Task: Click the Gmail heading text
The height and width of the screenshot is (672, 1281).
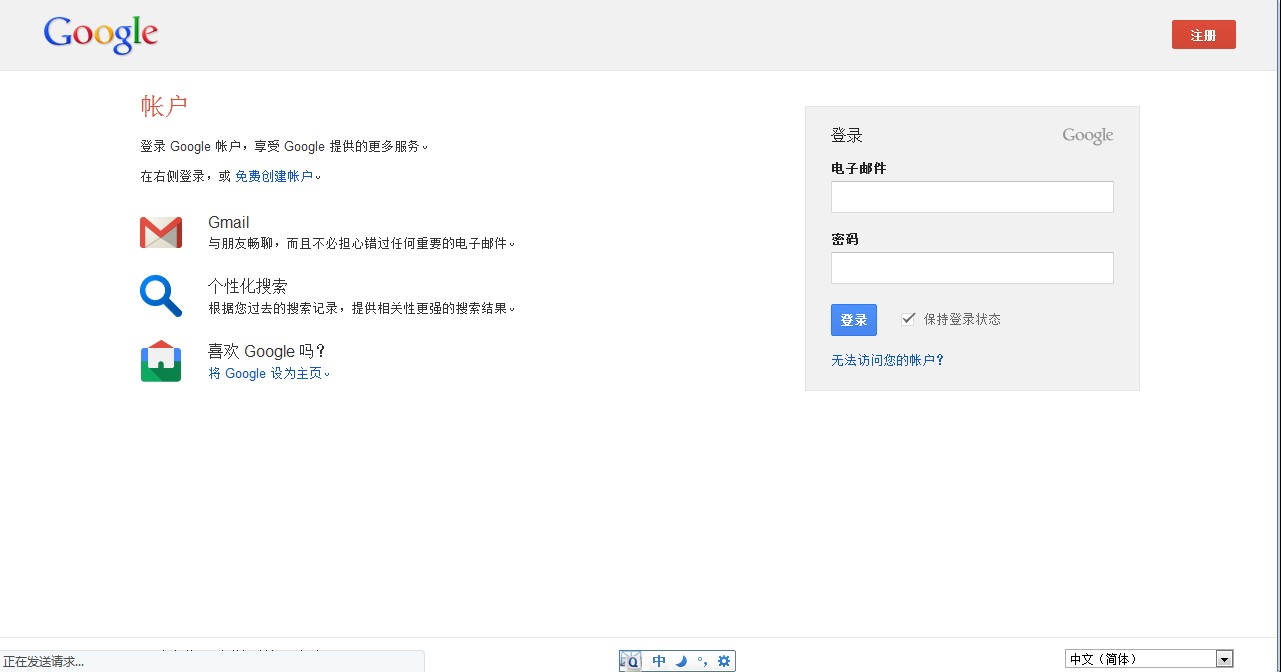Action: point(228,223)
